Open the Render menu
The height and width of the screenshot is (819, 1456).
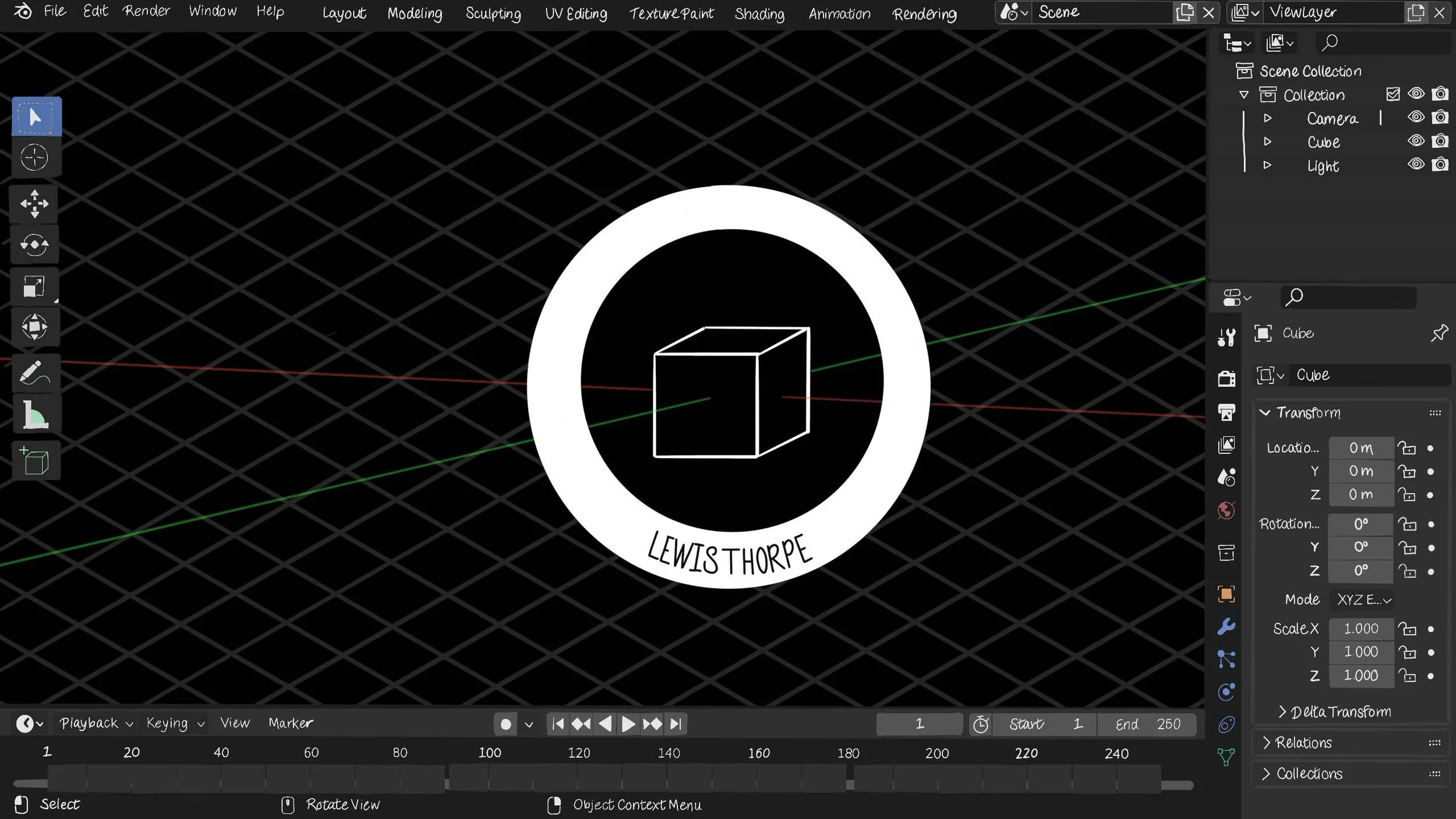(x=146, y=11)
